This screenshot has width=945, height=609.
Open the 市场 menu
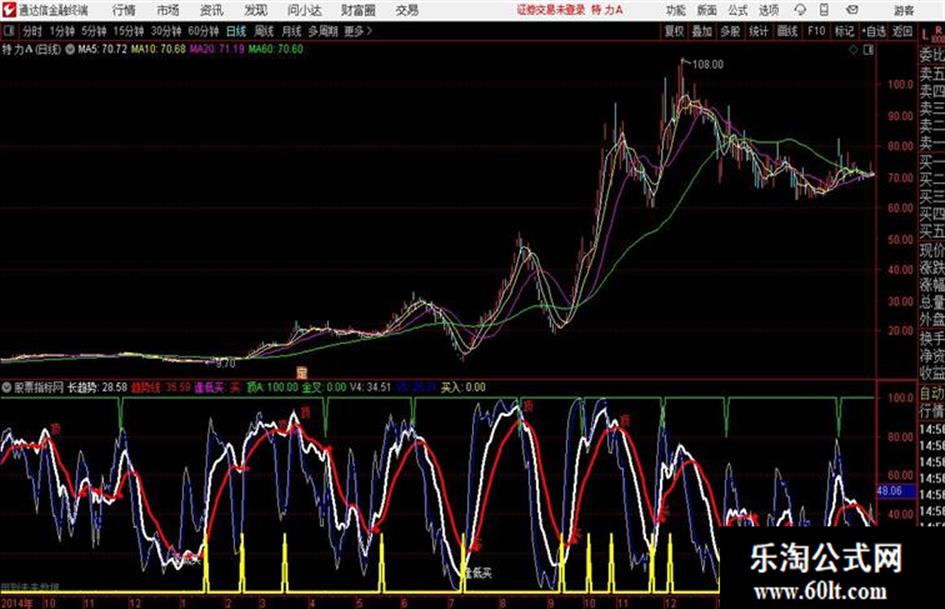point(168,10)
